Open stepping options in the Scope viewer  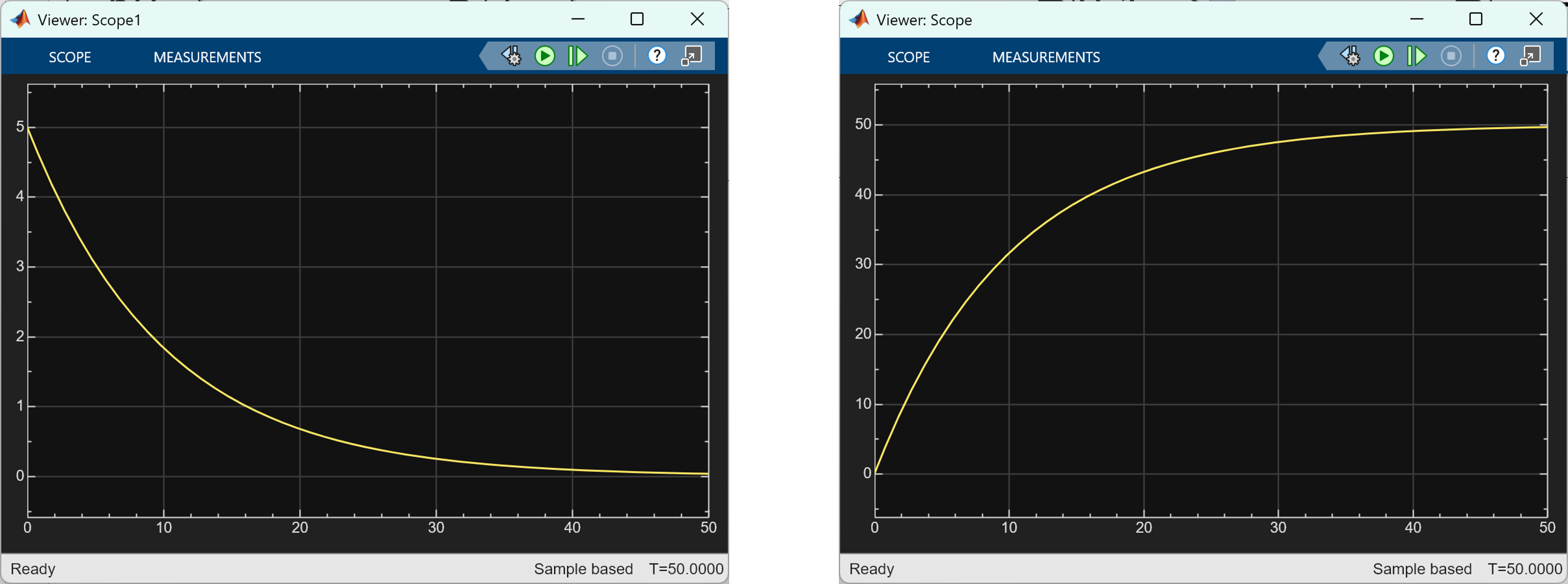coord(1350,56)
